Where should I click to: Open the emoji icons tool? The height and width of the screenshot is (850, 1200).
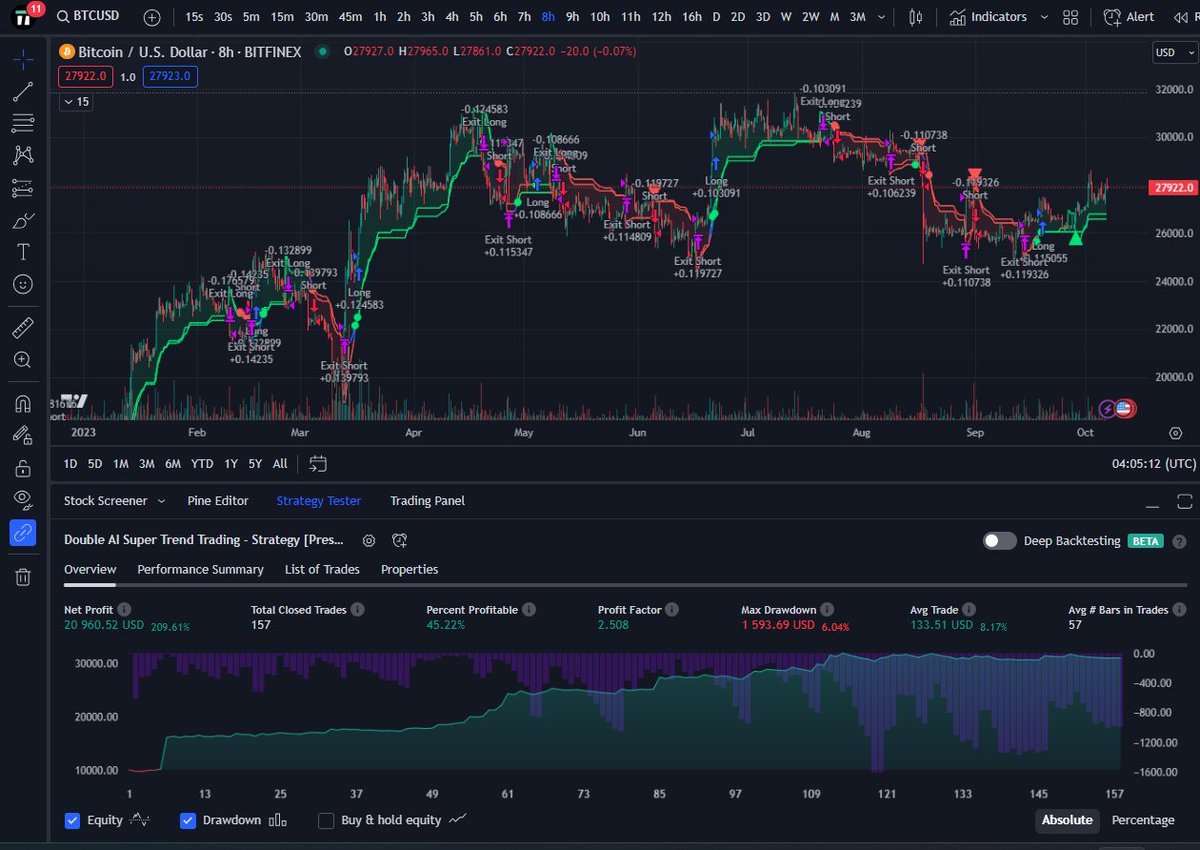23,284
